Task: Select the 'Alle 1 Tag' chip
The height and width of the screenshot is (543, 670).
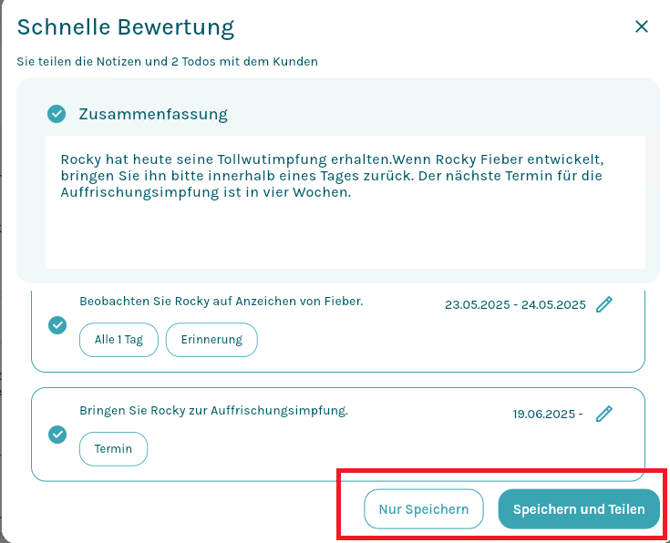Action: (119, 340)
